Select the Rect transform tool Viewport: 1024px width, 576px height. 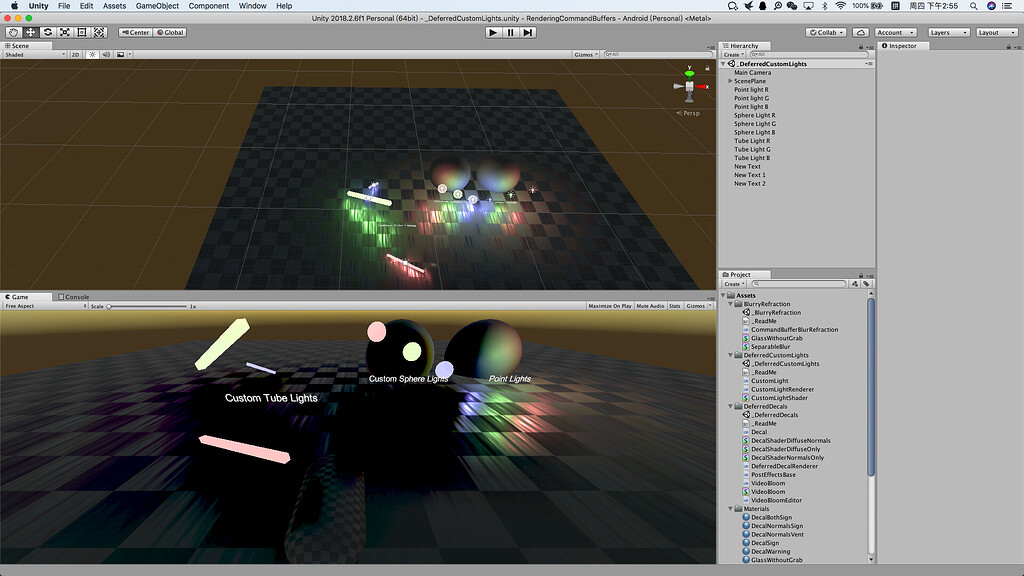(82, 32)
